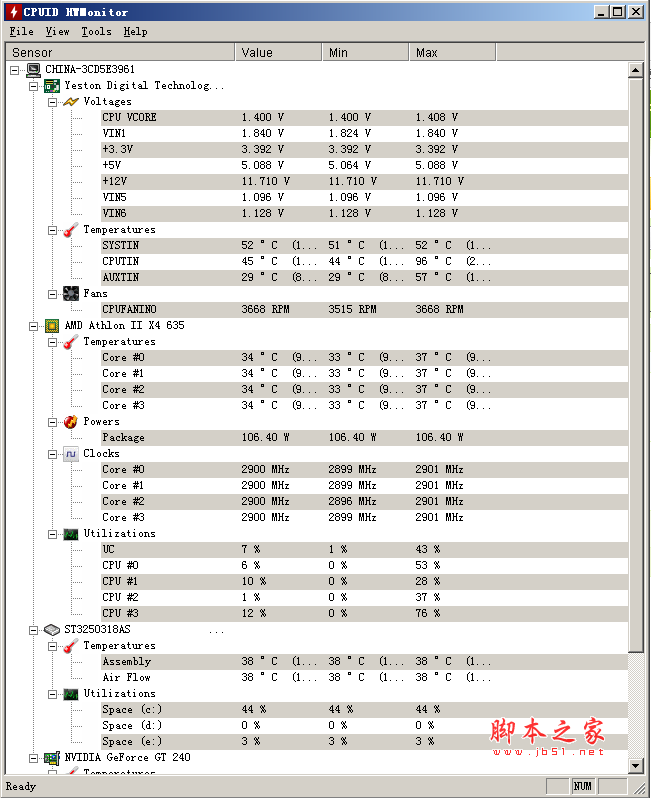Select the CPU VCORE voltage row
Image resolution: width=651 pixels, height=798 pixels.
pyautogui.click(x=364, y=118)
